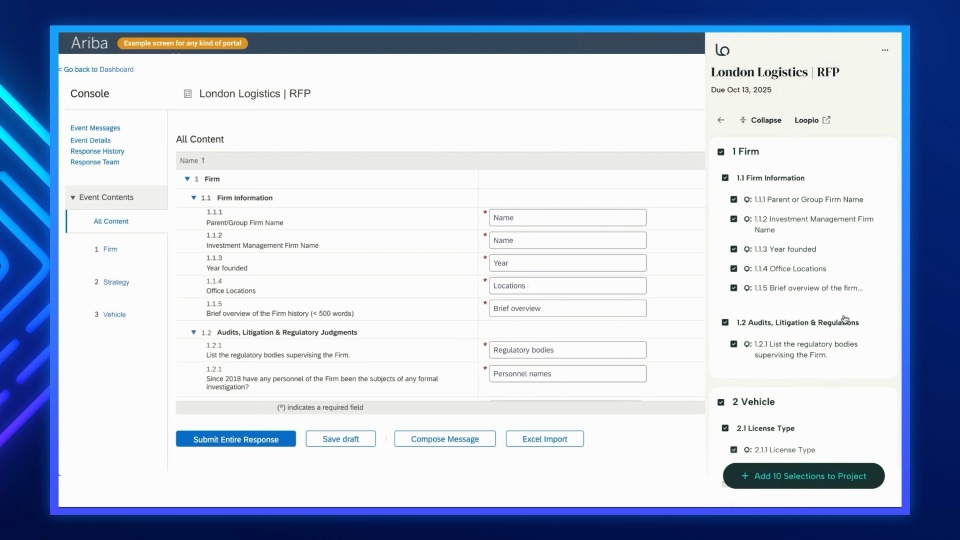Click the Ariba logo text
This screenshot has height=540, width=960.
click(x=89, y=43)
